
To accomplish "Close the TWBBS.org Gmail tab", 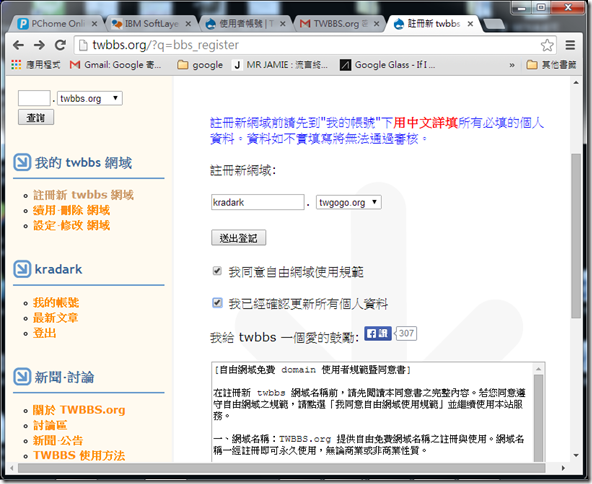I will (x=376, y=24).
